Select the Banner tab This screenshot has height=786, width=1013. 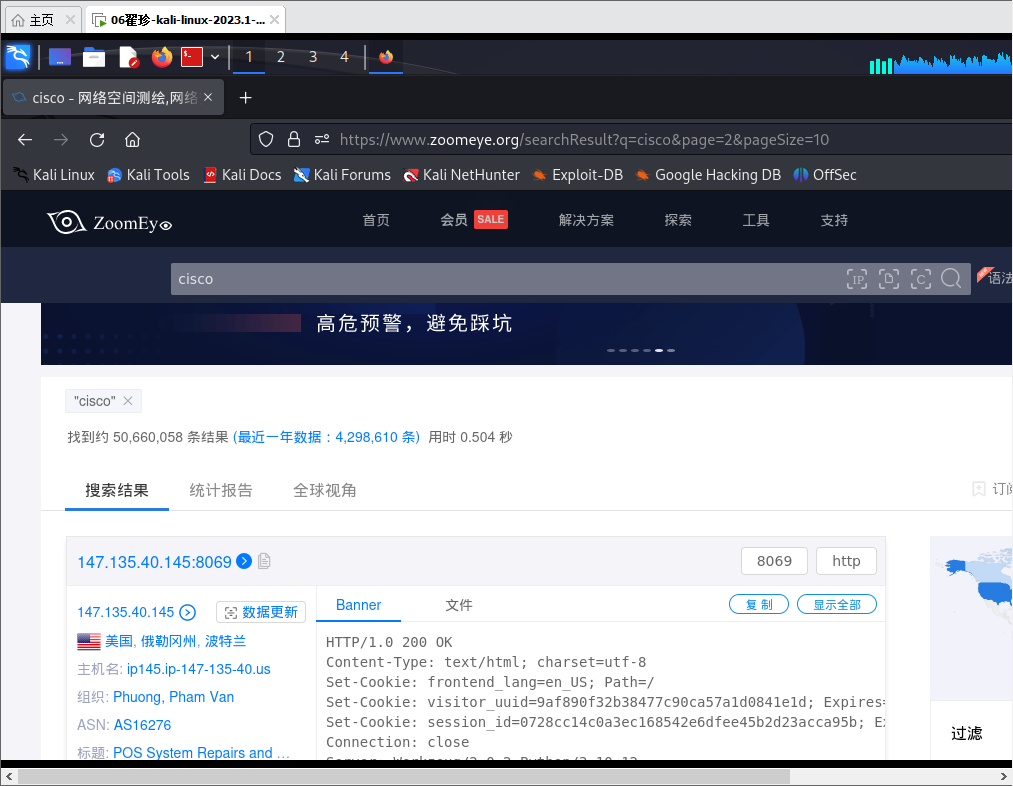[359, 605]
